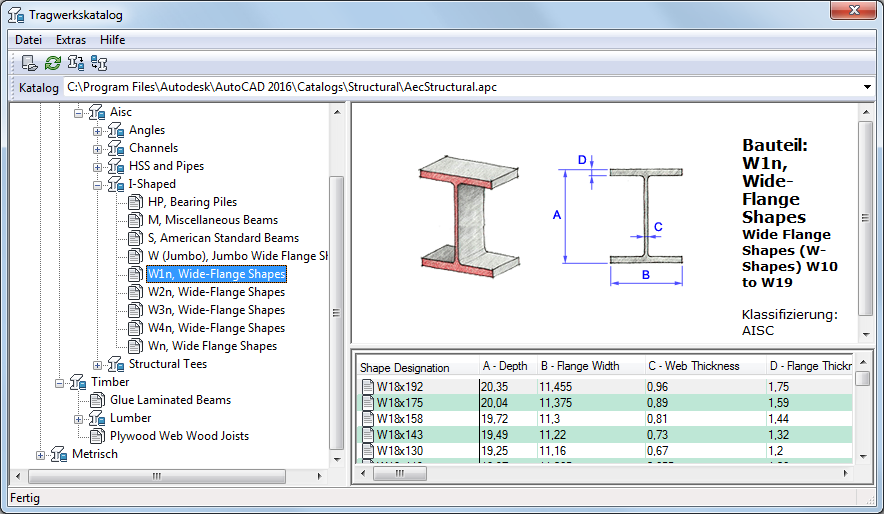Click the third toolbar icon (generate style)
Viewport: 884px width, 514px height.
point(76,63)
